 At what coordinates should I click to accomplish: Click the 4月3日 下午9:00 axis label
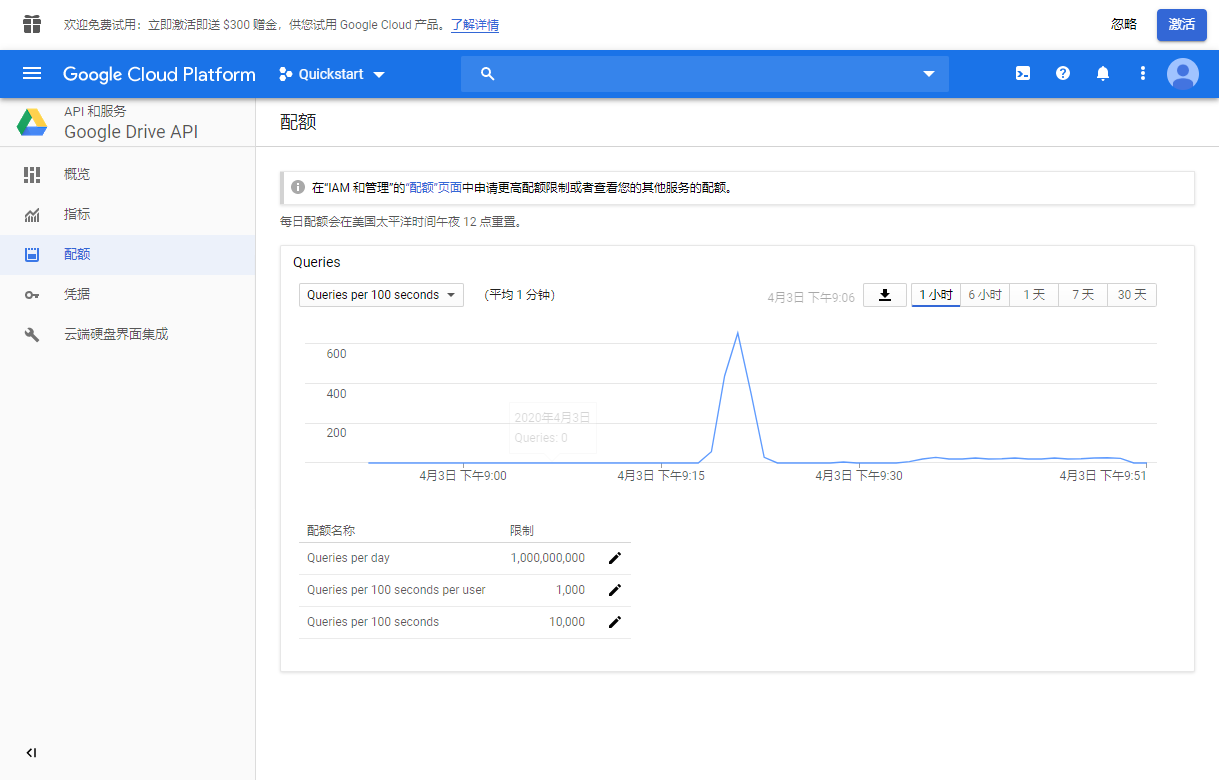pyautogui.click(x=463, y=476)
